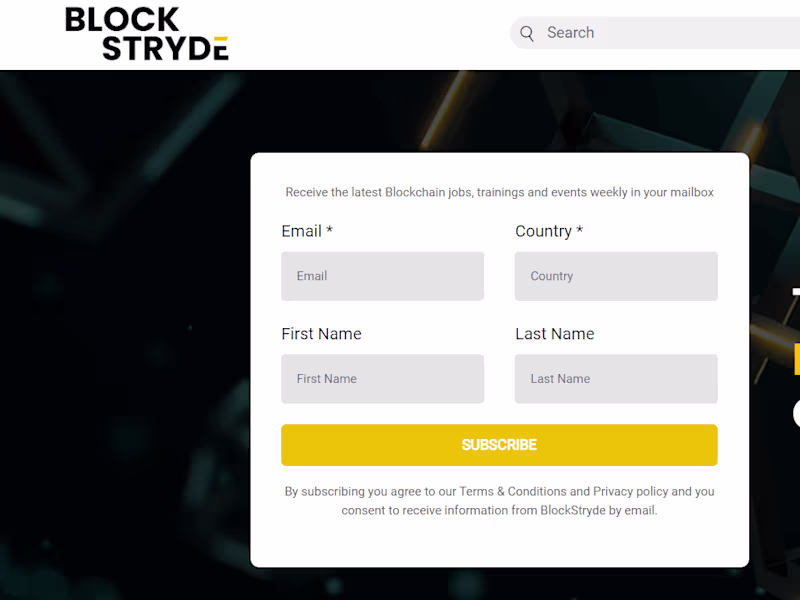Open the Country field
The height and width of the screenshot is (600, 800).
(x=616, y=276)
